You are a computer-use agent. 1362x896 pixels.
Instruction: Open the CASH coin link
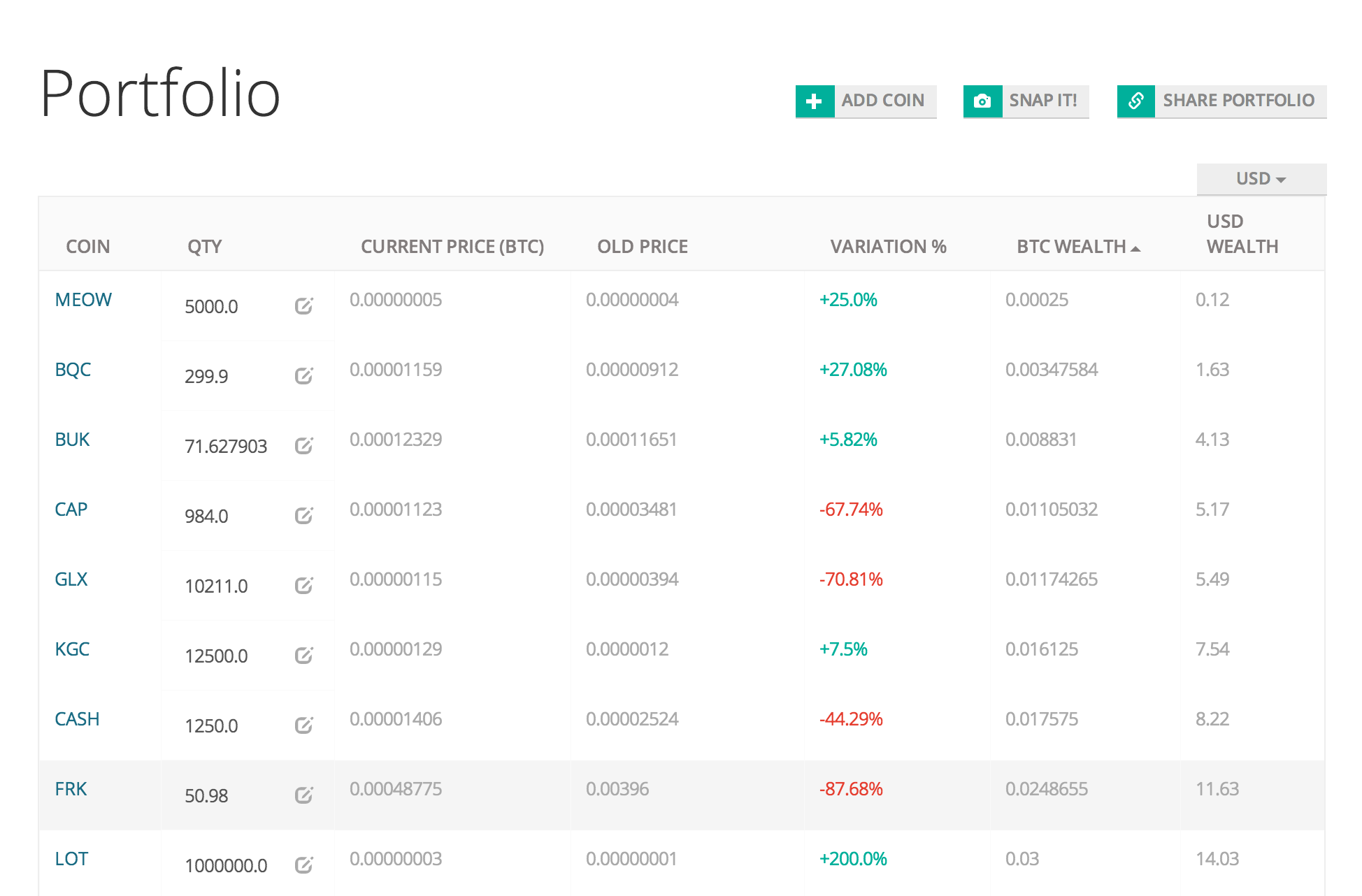[x=77, y=719]
